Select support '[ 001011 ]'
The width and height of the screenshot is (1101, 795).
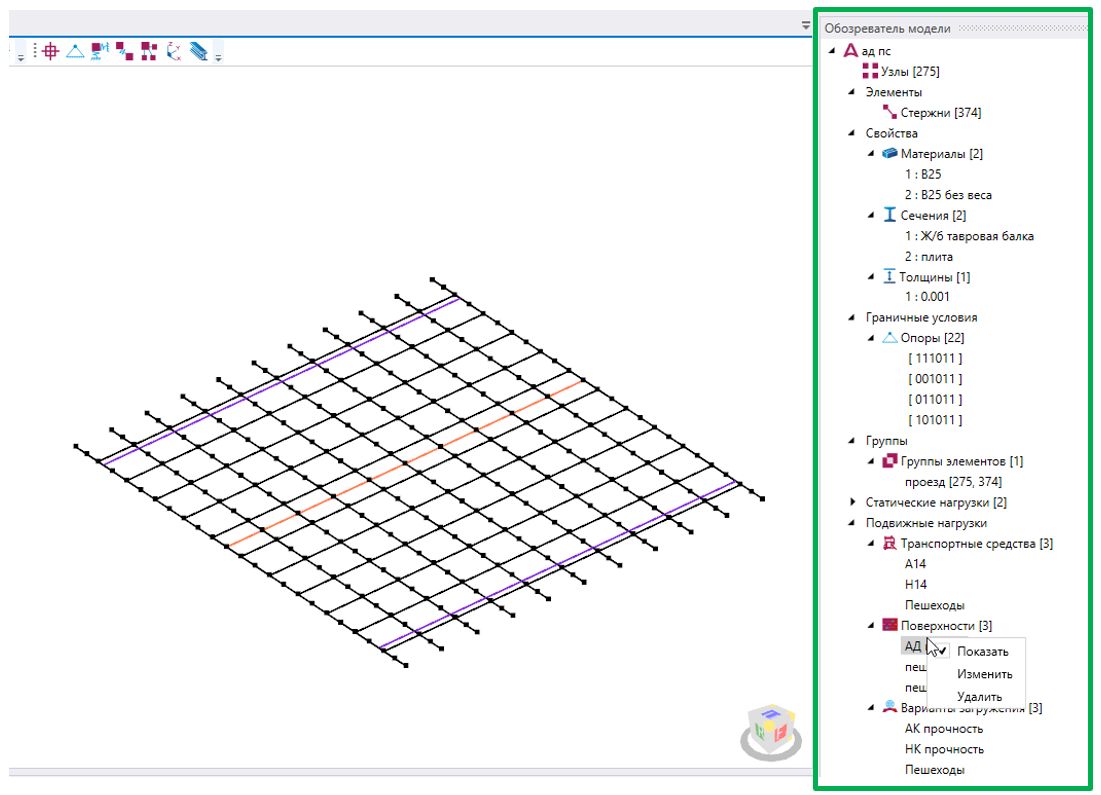(935, 379)
